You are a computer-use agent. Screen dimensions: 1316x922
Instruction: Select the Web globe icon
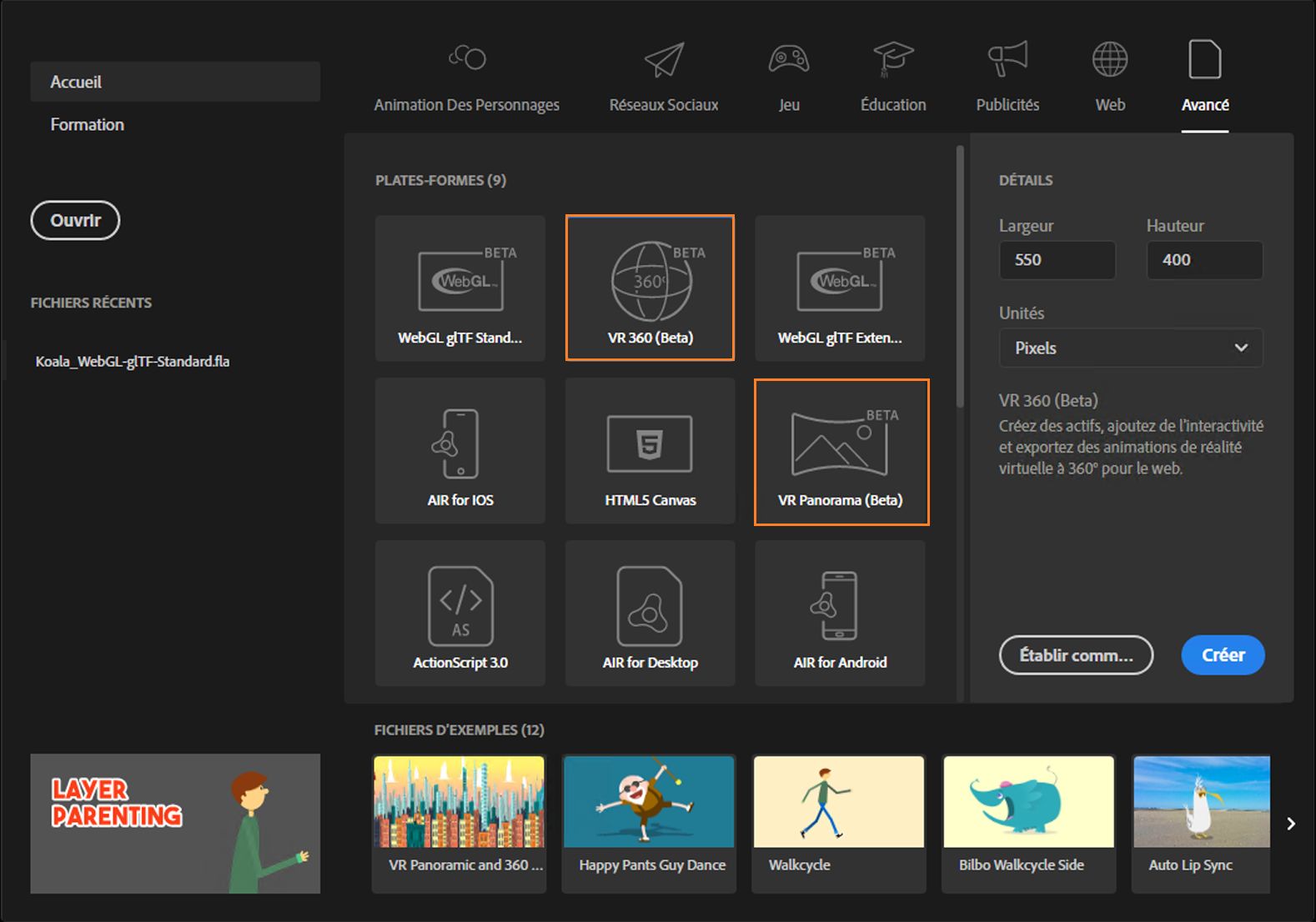[1110, 59]
